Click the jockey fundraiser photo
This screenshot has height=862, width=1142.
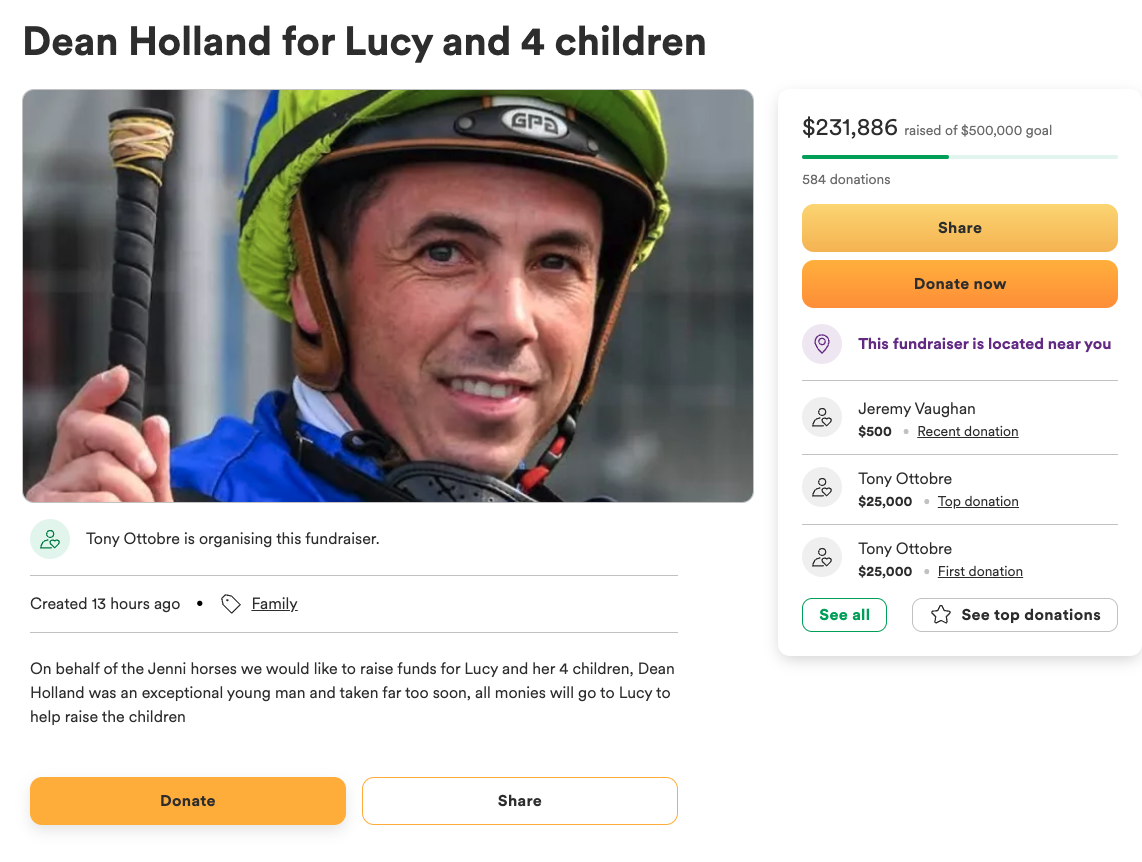click(x=388, y=296)
